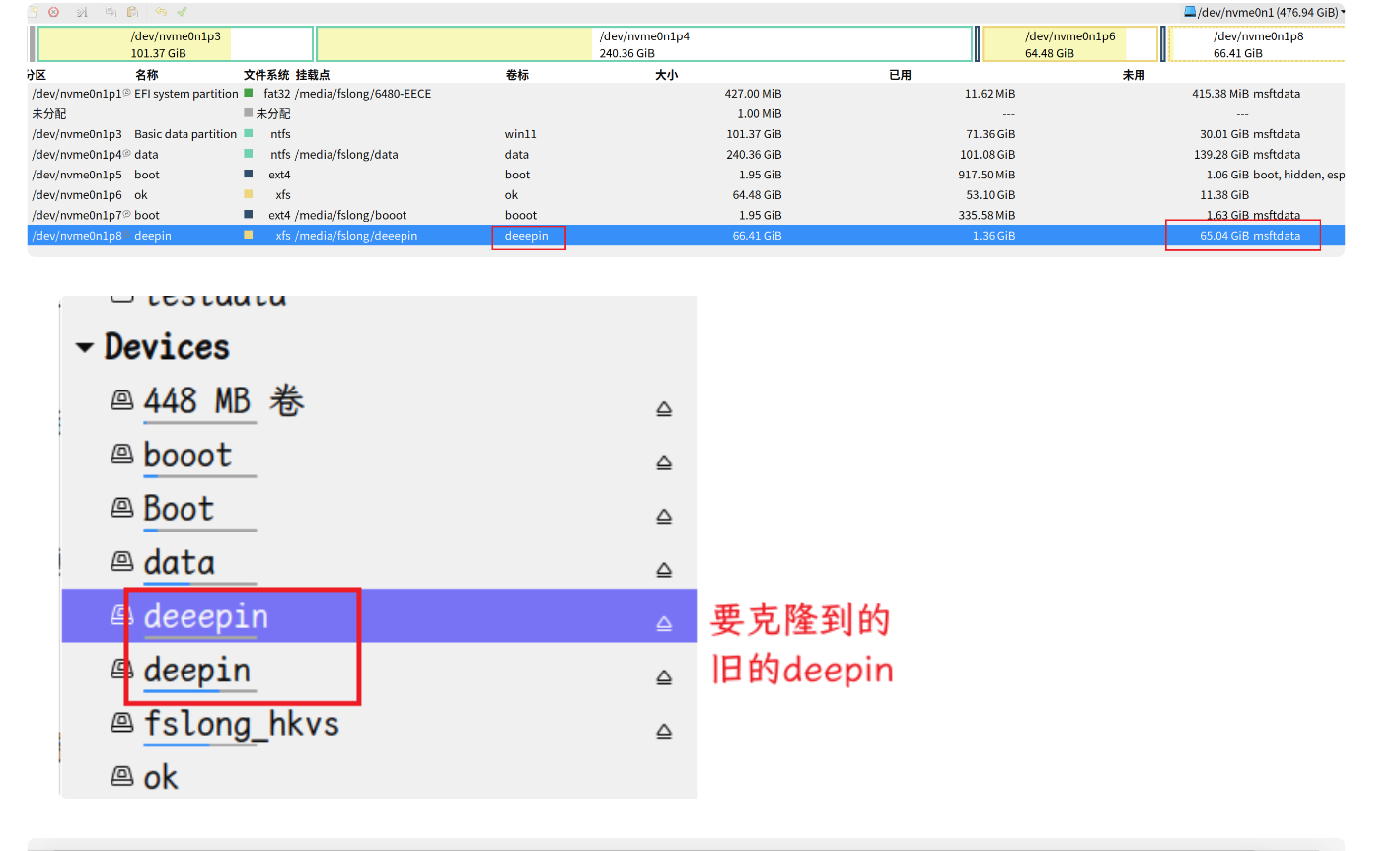The image size is (1400, 851).
Task: Click the delete partition toolbar icon
Action: pos(54,12)
